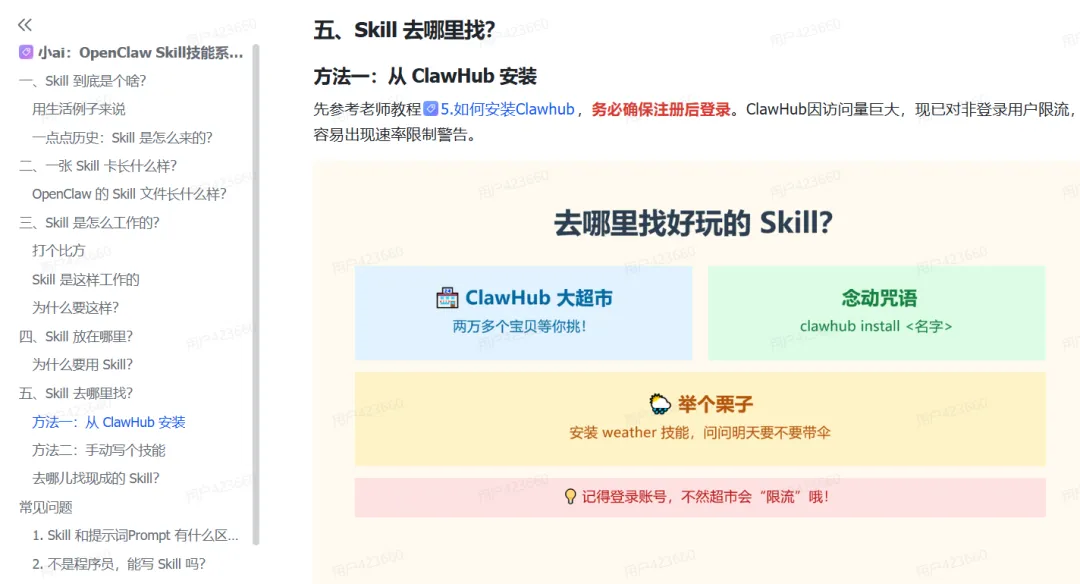The height and width of the screenshot is (584, 1080).
Task: Jump to 常见问题 section
Action: pyautogui.click(x=45, y=508)
